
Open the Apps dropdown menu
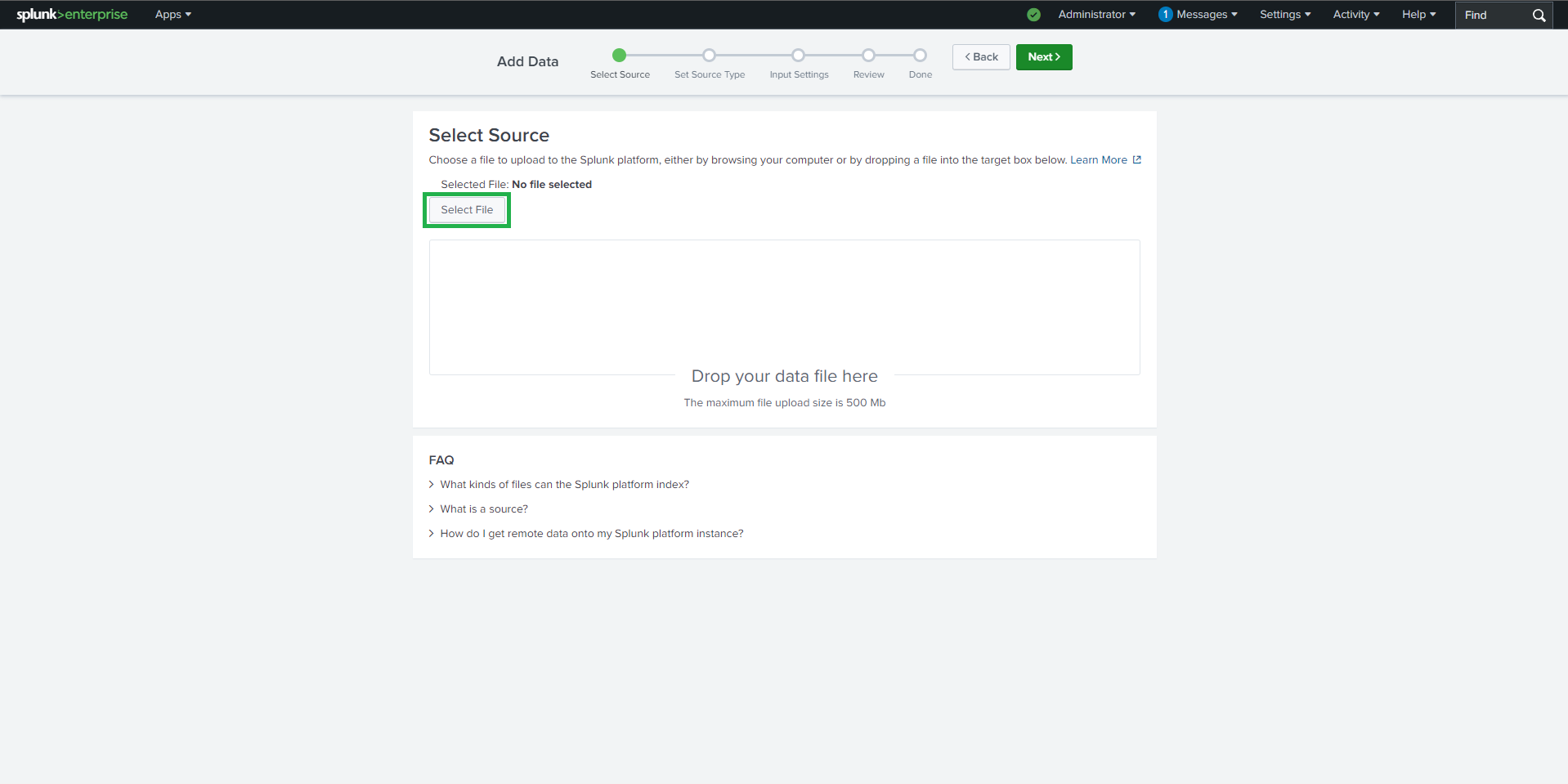172,15
